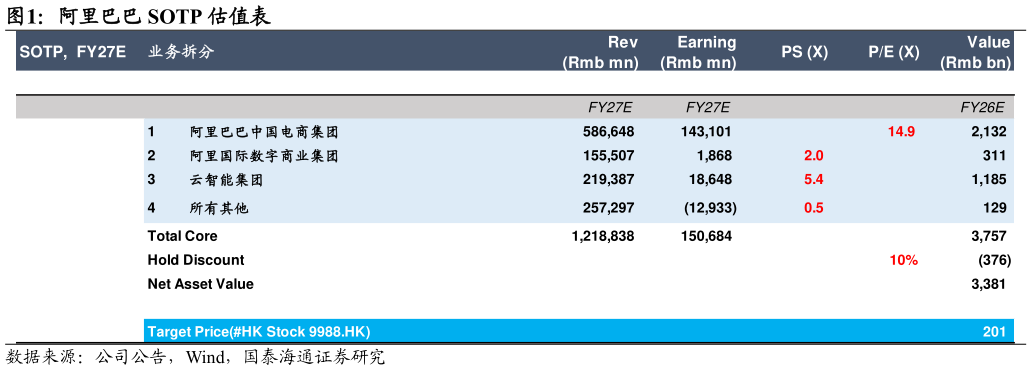
Task: Select row label 云智能集团
Action: click(x=226, y=180)
